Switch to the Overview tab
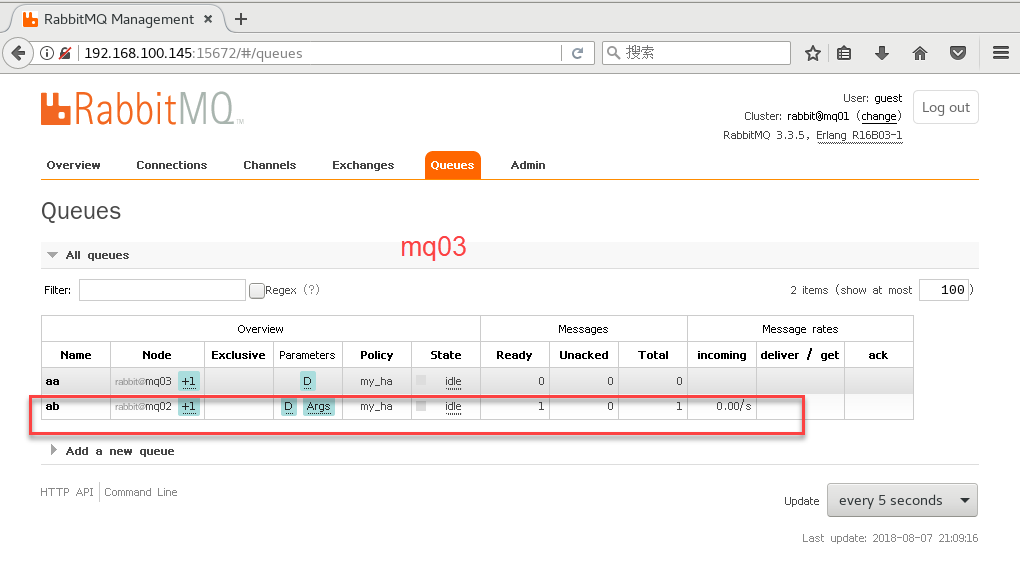Viewport: 1020px width, 569px height. pyautogui.click(x=74, y=165)
